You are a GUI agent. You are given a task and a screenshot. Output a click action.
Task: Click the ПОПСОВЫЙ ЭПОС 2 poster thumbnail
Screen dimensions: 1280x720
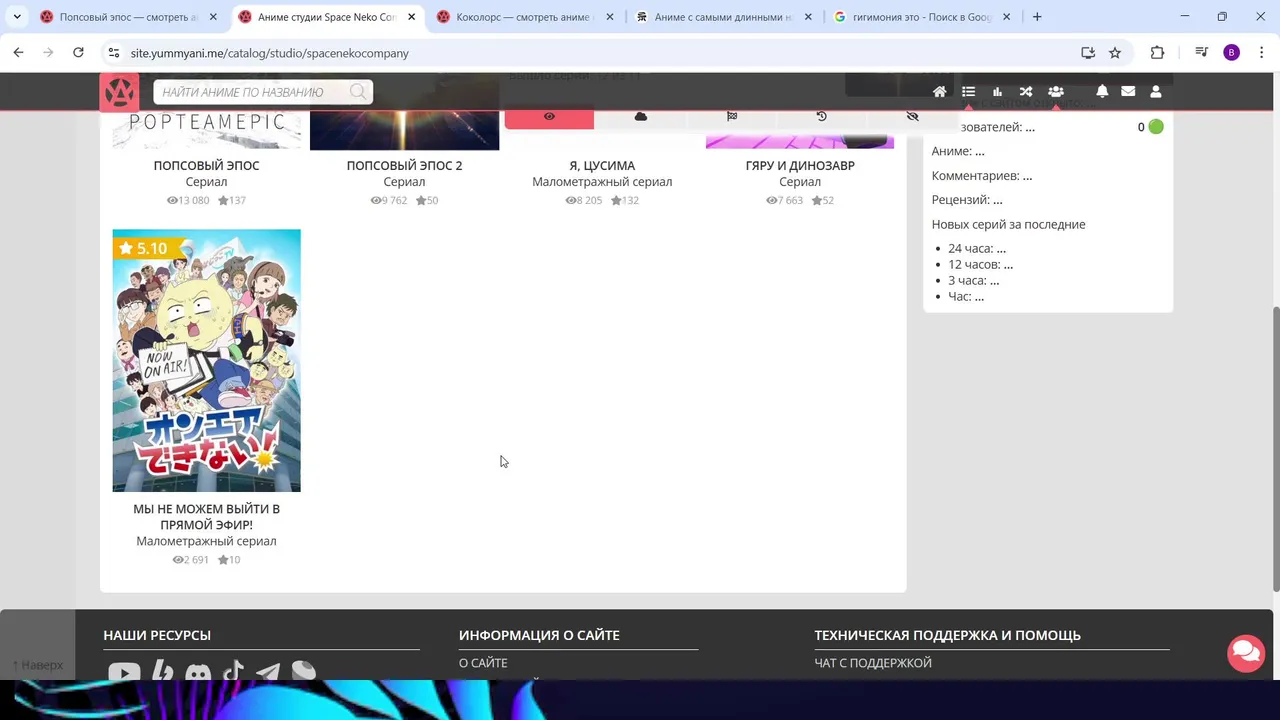404,128
